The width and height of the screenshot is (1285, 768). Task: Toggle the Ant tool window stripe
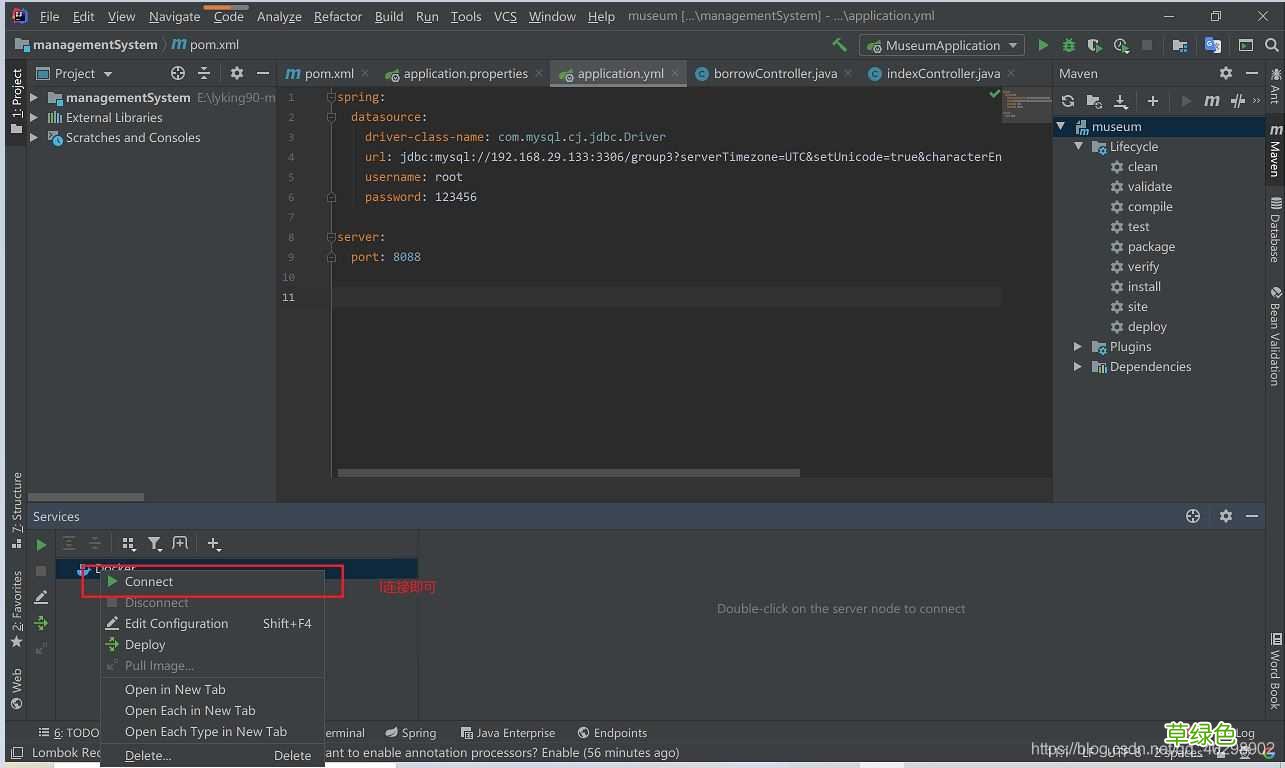[x=1275, y=87]
